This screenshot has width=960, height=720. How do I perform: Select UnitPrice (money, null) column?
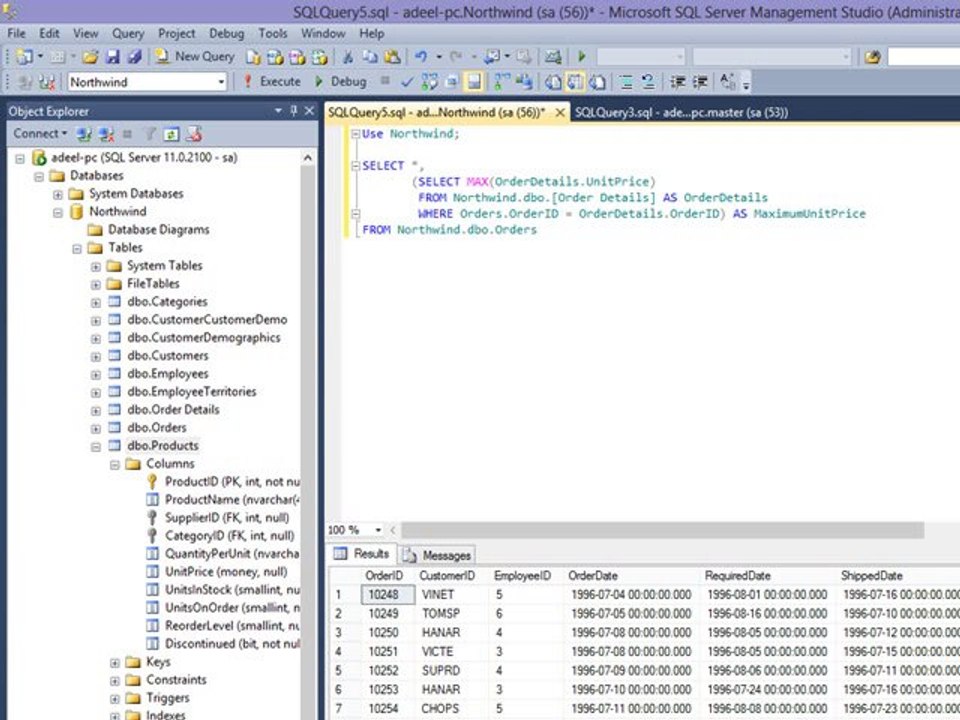click(x=226, y=572)
